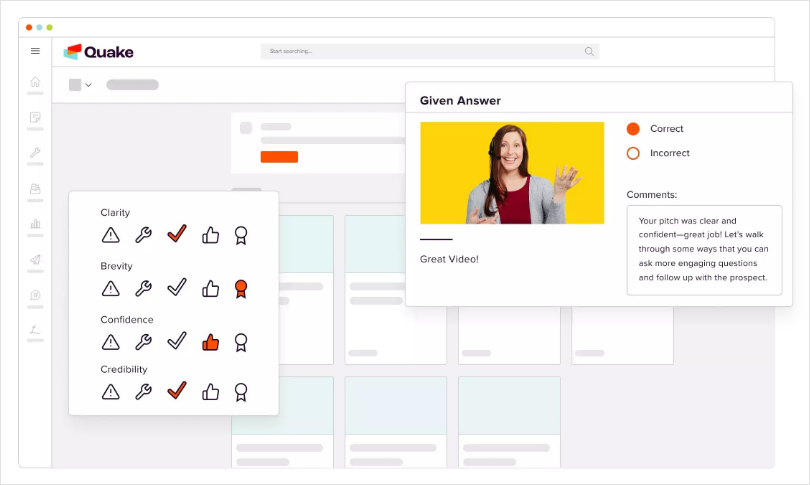
Task: Rate Clarity with the award ribbon
Action: pos(241,236)
